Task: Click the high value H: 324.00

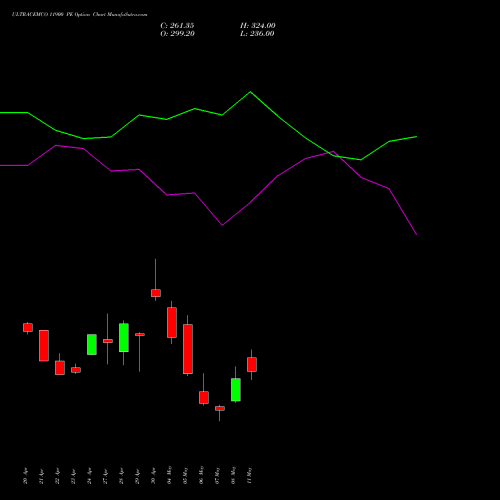Action: tap(258, 26)
